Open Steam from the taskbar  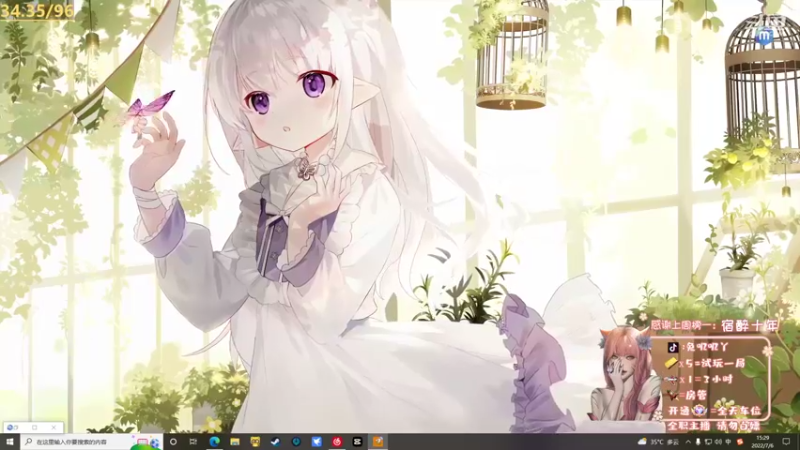(276, 441)
